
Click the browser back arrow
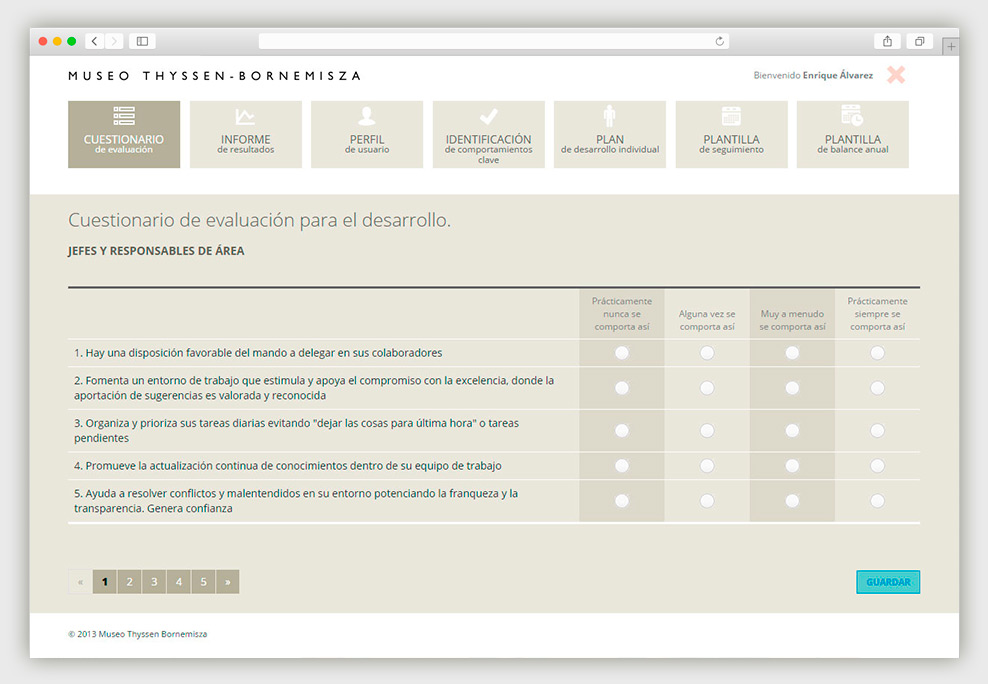(95, 41)
